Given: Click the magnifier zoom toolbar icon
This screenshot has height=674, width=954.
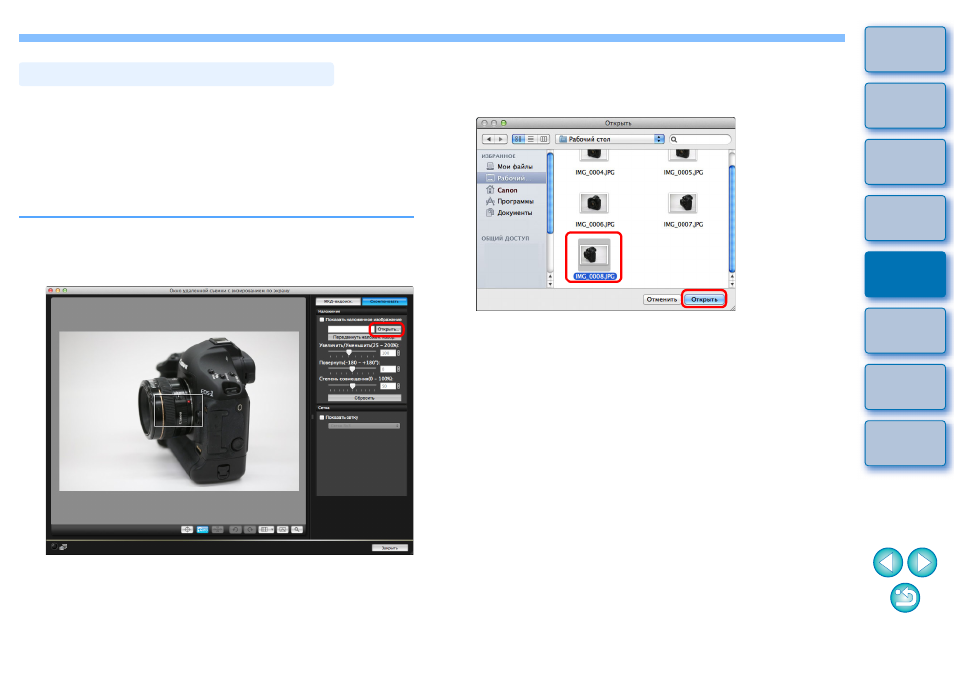Looking at the screenshot, I should pos(298,530).
